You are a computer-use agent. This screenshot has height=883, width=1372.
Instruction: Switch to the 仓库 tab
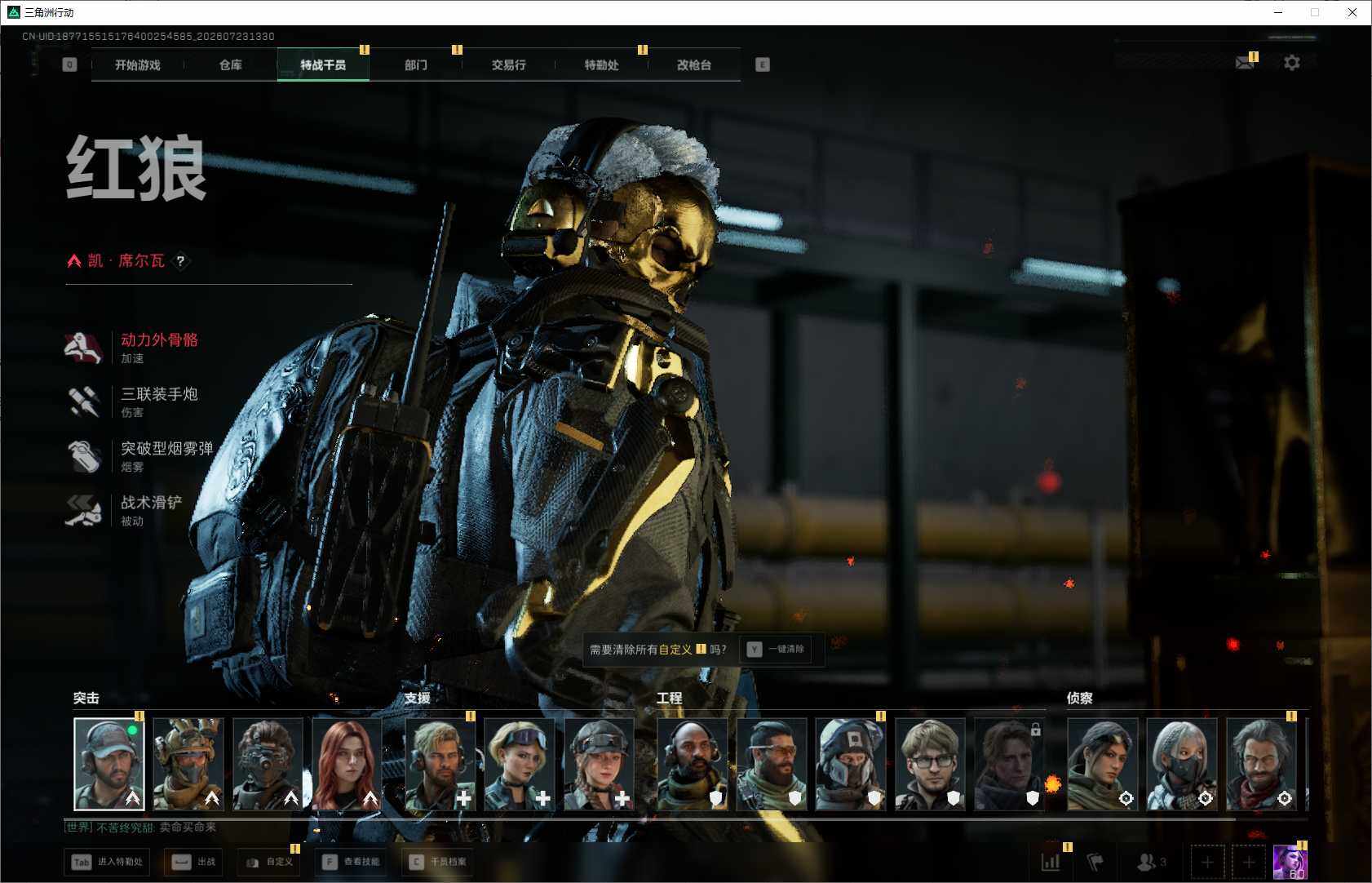(231, 65)
